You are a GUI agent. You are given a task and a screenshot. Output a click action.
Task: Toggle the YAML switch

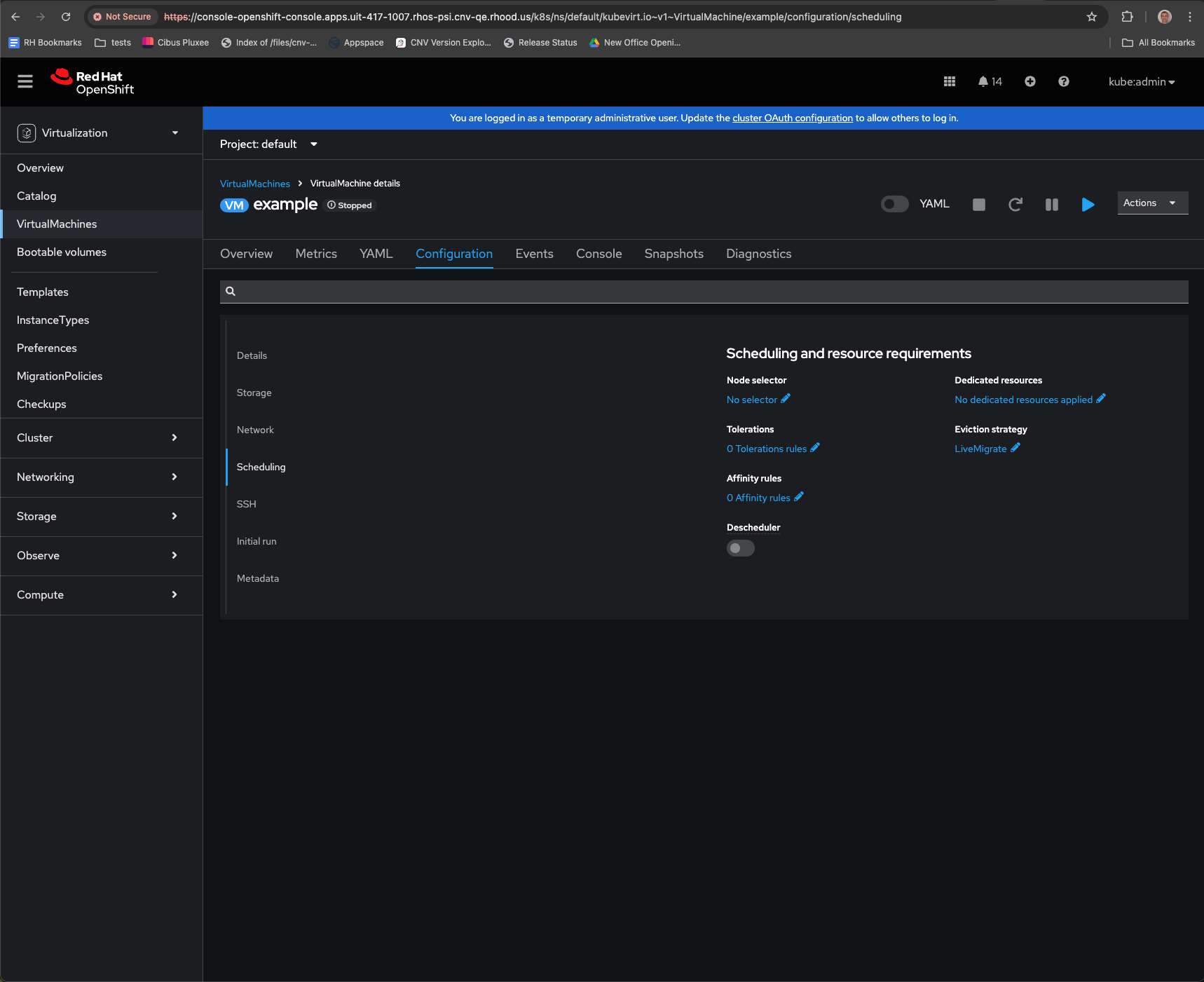pos(894,204)
